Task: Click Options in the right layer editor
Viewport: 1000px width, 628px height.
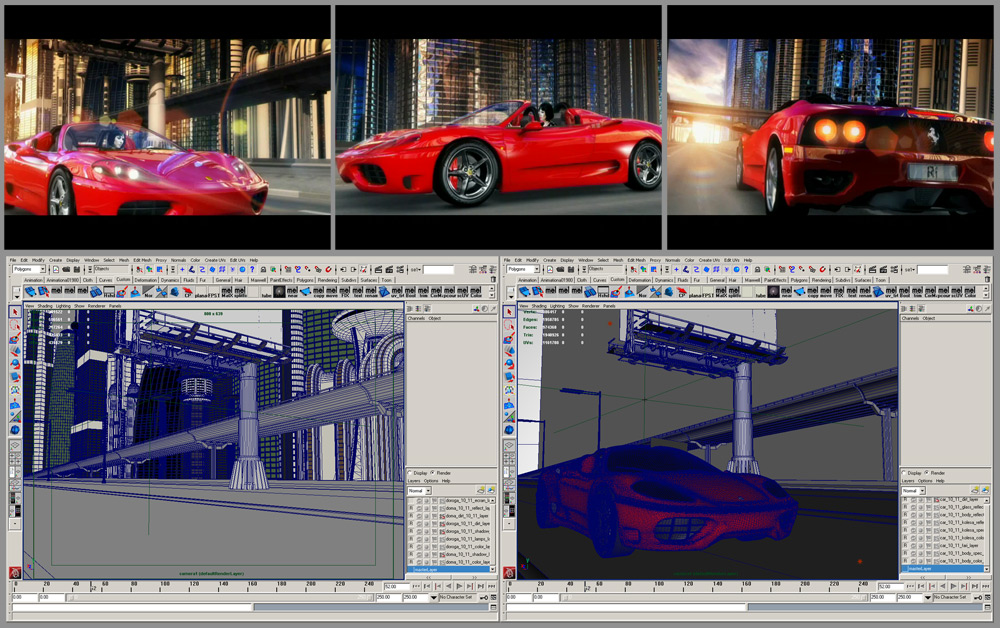Action: [x=924, y=481]
